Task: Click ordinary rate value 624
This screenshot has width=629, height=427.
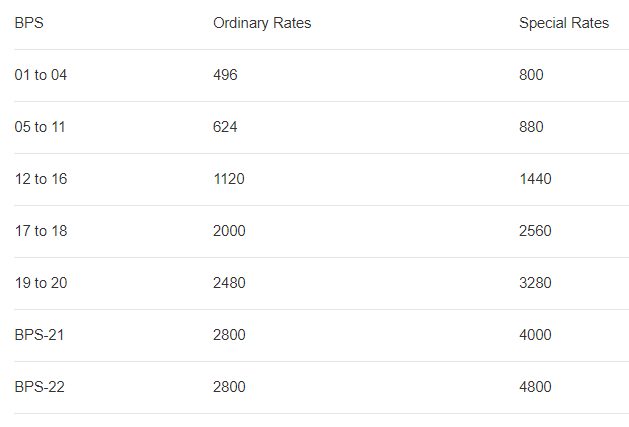Action: (225, 127)
